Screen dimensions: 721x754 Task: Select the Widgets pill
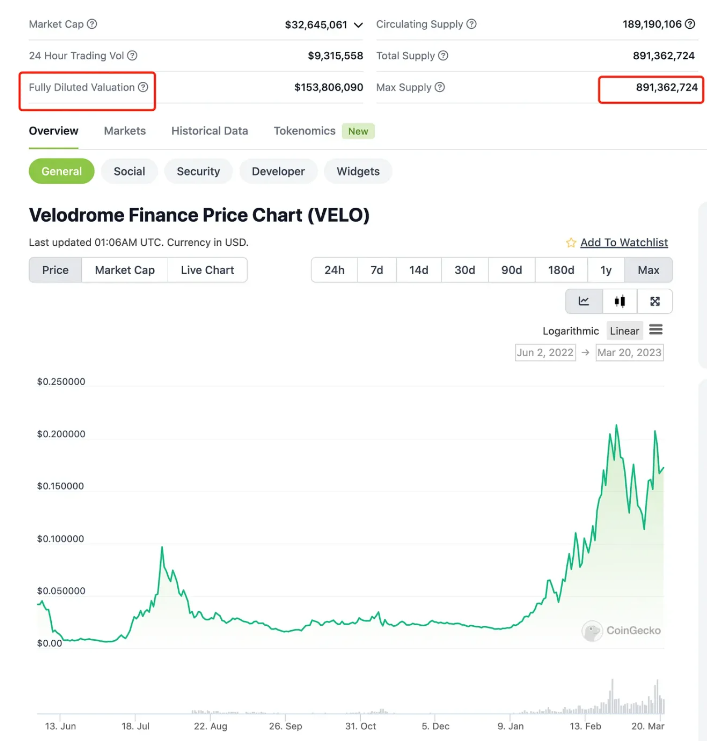(x=358, y=172)
